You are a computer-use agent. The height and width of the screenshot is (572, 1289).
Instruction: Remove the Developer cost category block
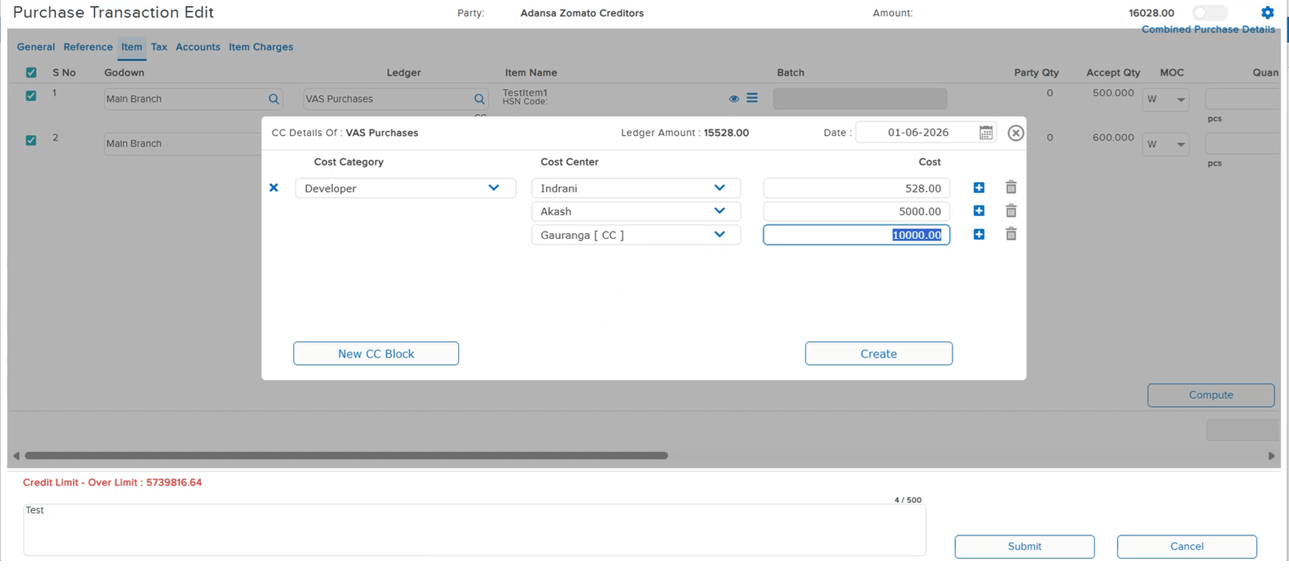pos(274,188)
